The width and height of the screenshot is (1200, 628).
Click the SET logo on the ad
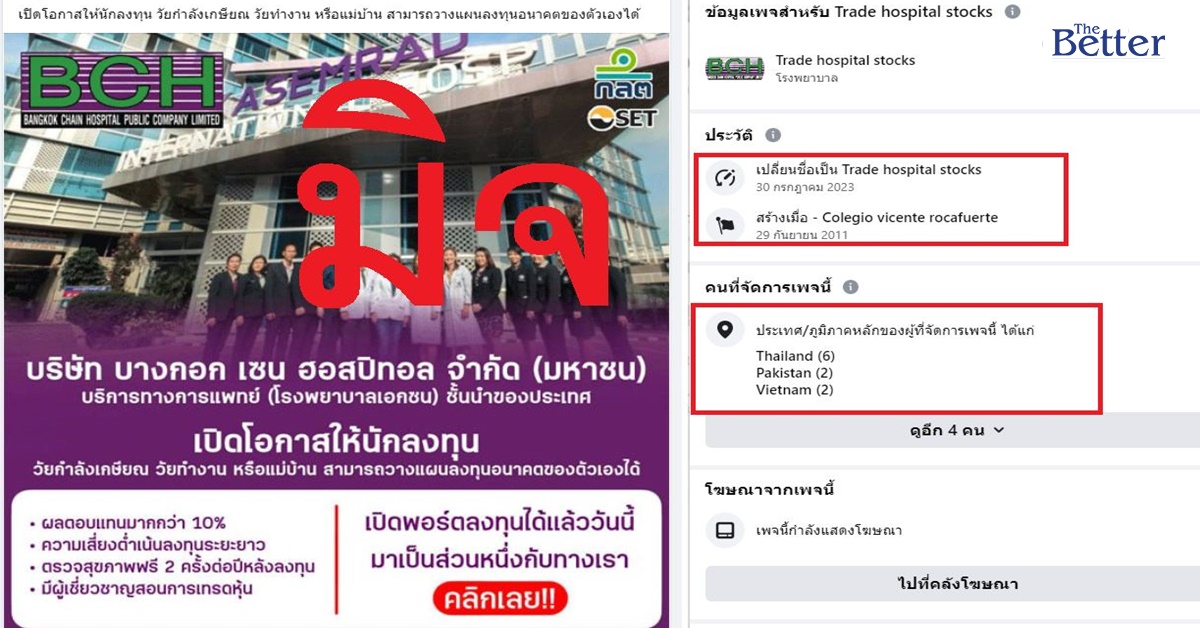click(x=622, y=118)
